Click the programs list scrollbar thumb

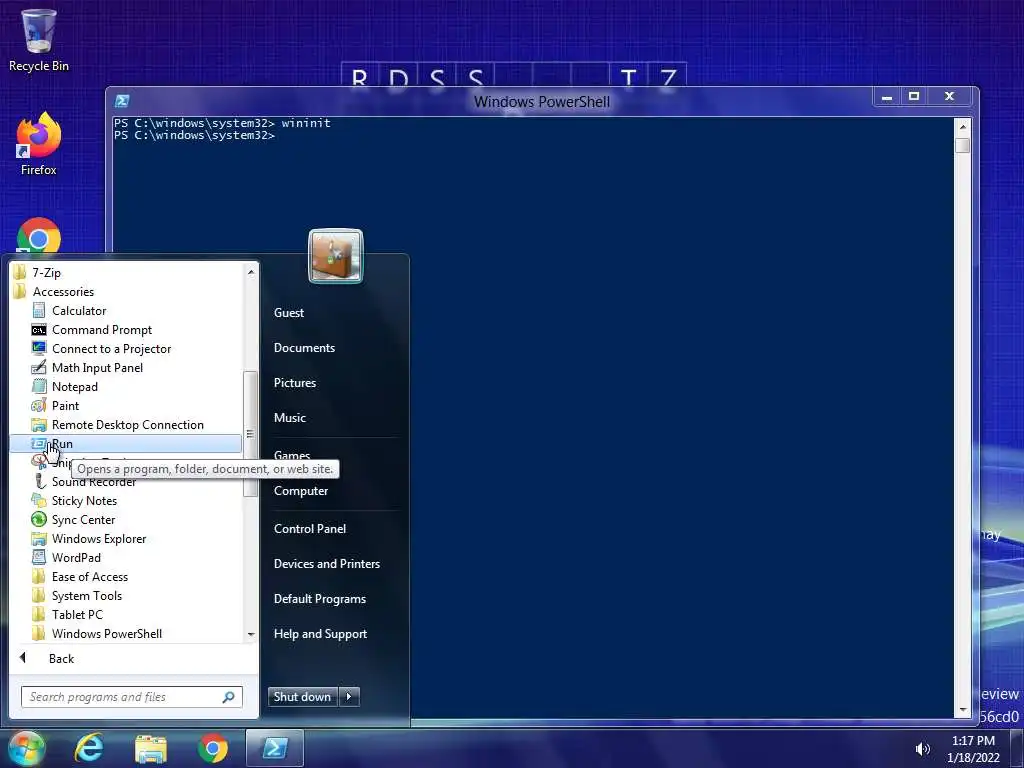250,434
